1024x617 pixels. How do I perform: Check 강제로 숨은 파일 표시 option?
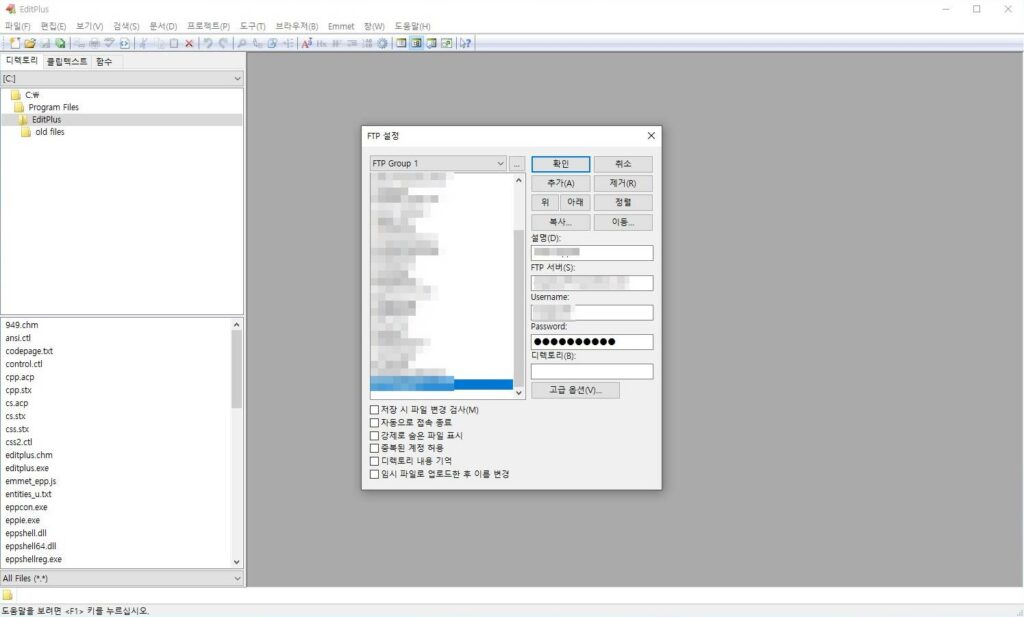374,434
